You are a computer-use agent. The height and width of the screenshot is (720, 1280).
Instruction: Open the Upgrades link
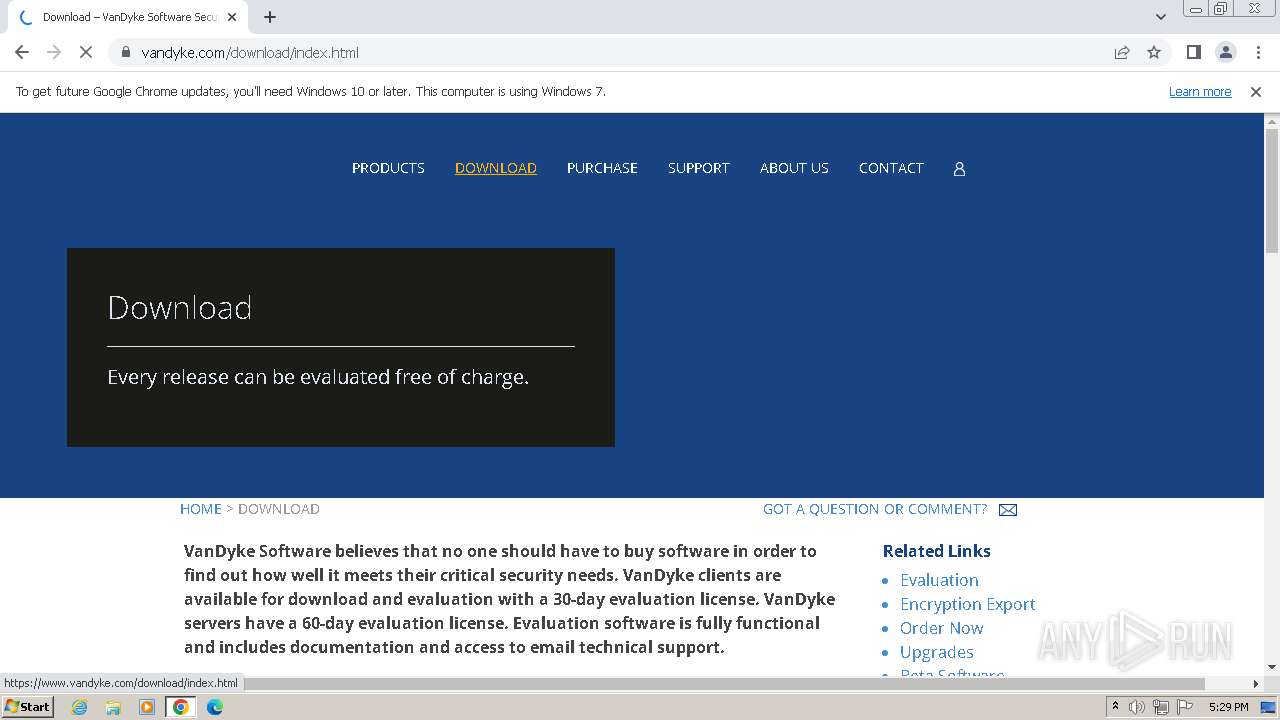click(x=936, y=652)
